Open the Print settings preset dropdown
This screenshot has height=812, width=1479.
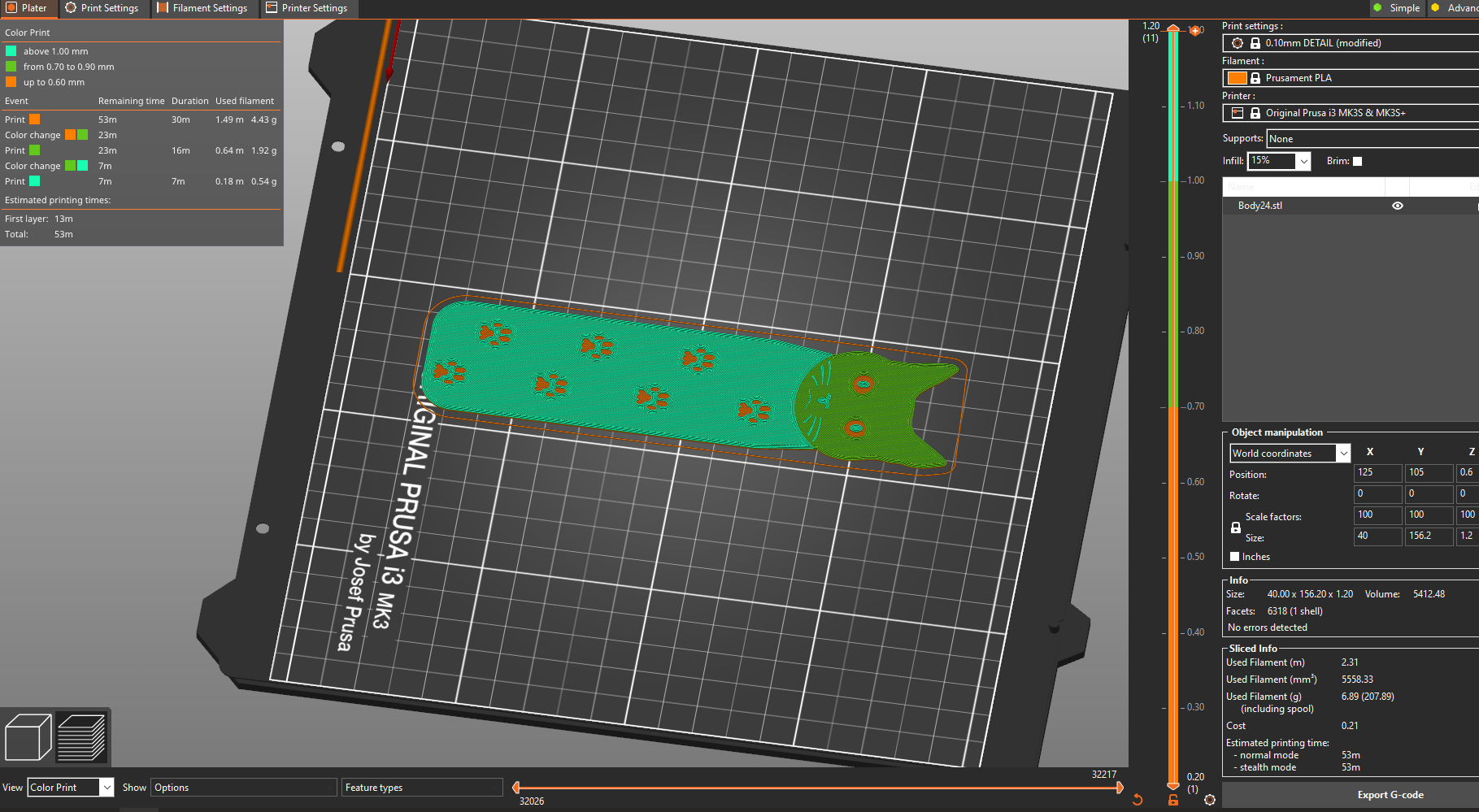click(1351, 43)
